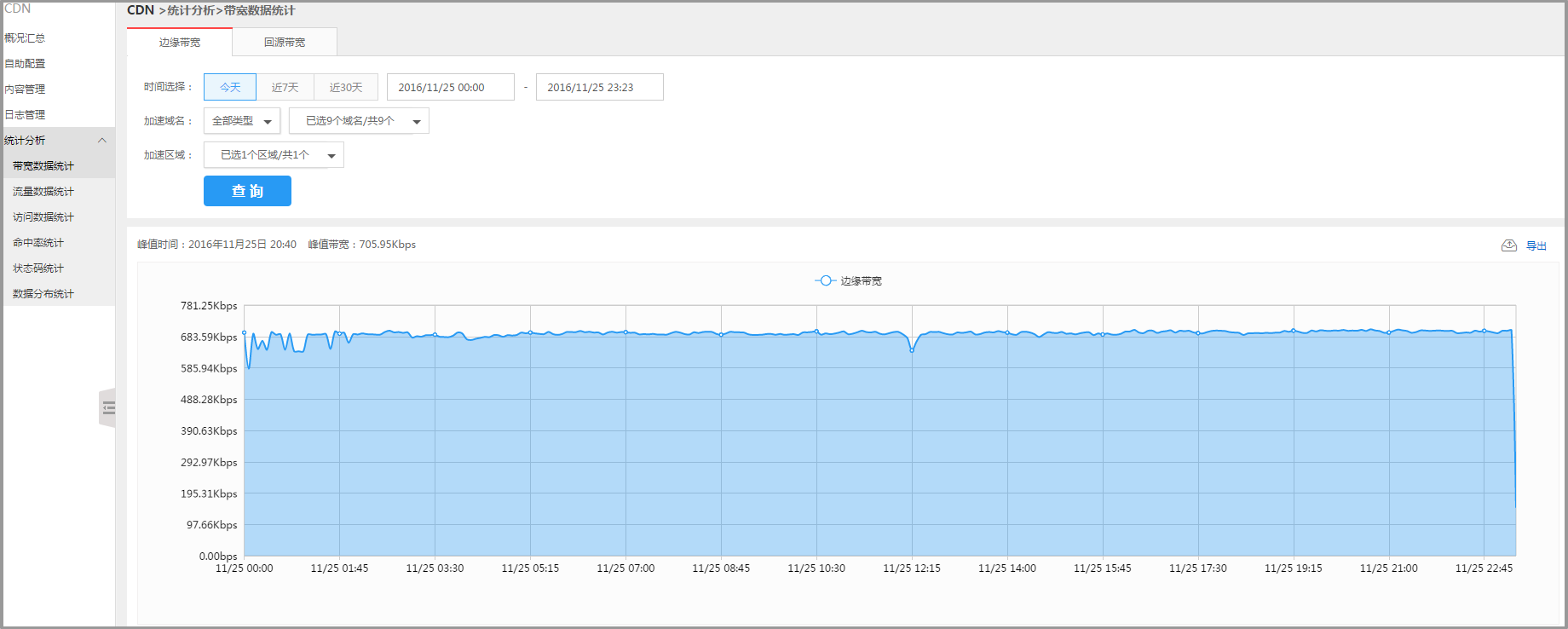1568x629 pixels.
Task: Toggle the 边缘带宽 legend series marker
Action: pos(825,280)
